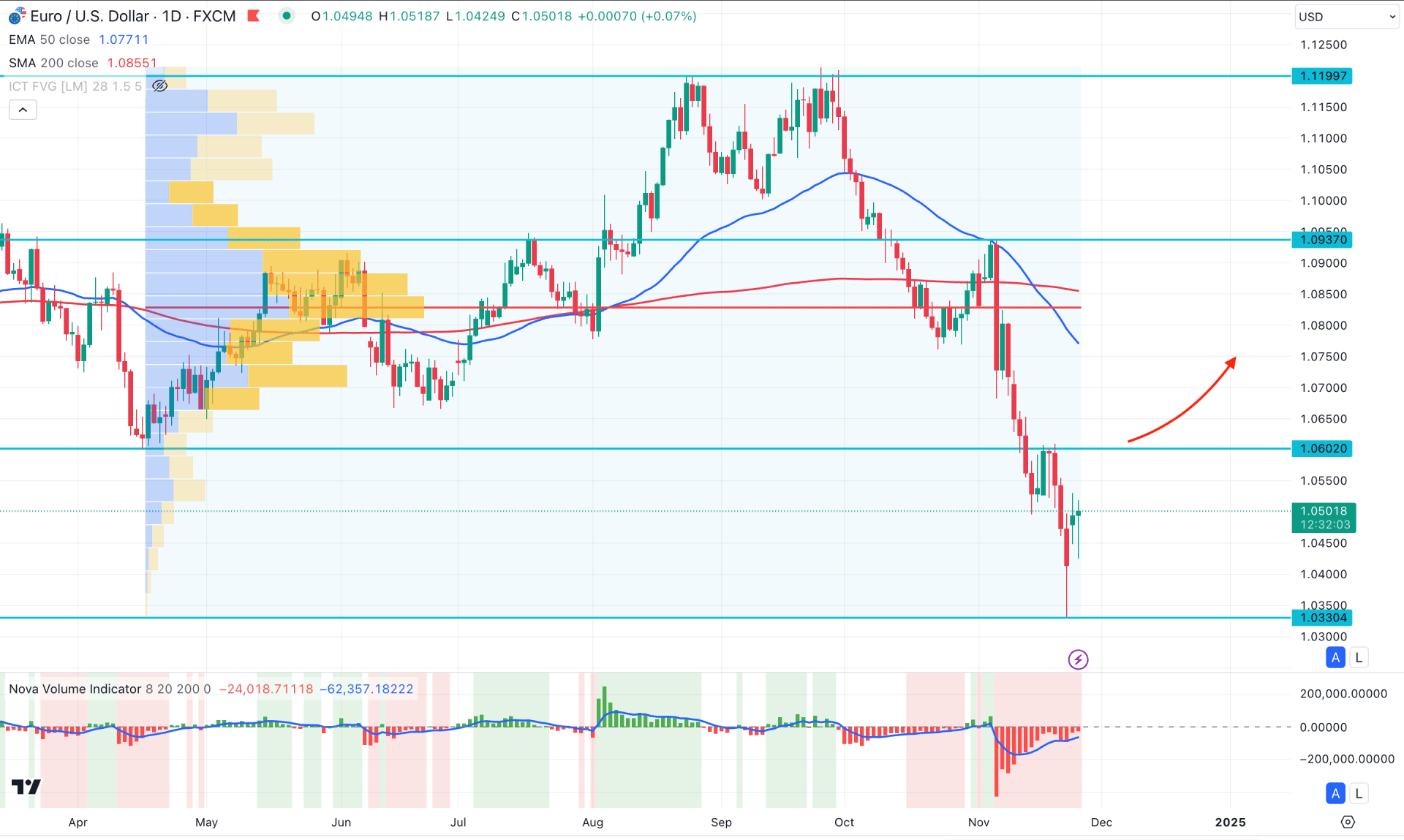The height and width of the screenshot is (840, 1404).
Task: Click the red flag icon beside FXCM
Action: point(254,15)
